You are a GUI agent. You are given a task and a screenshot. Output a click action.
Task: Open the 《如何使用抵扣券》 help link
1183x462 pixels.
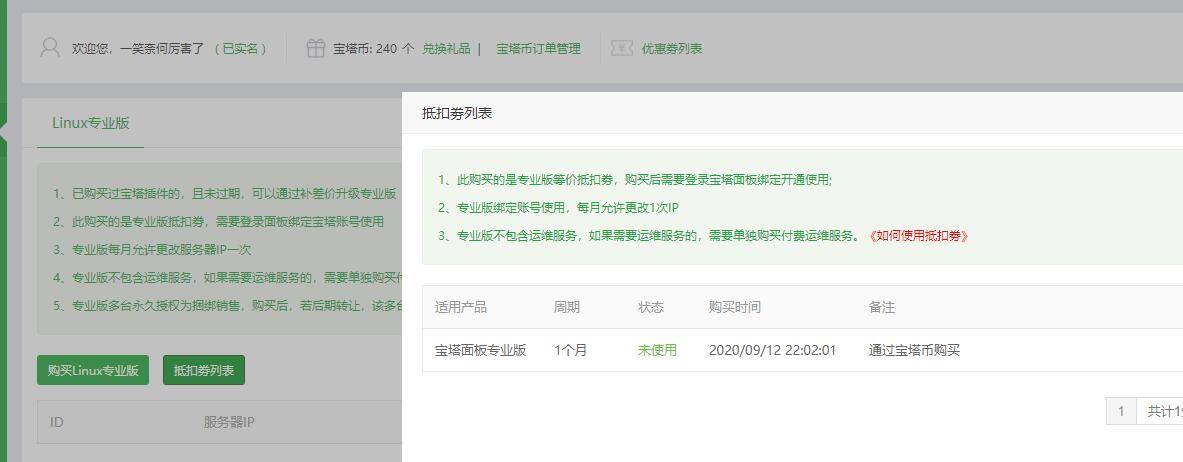tap(917, 236)
